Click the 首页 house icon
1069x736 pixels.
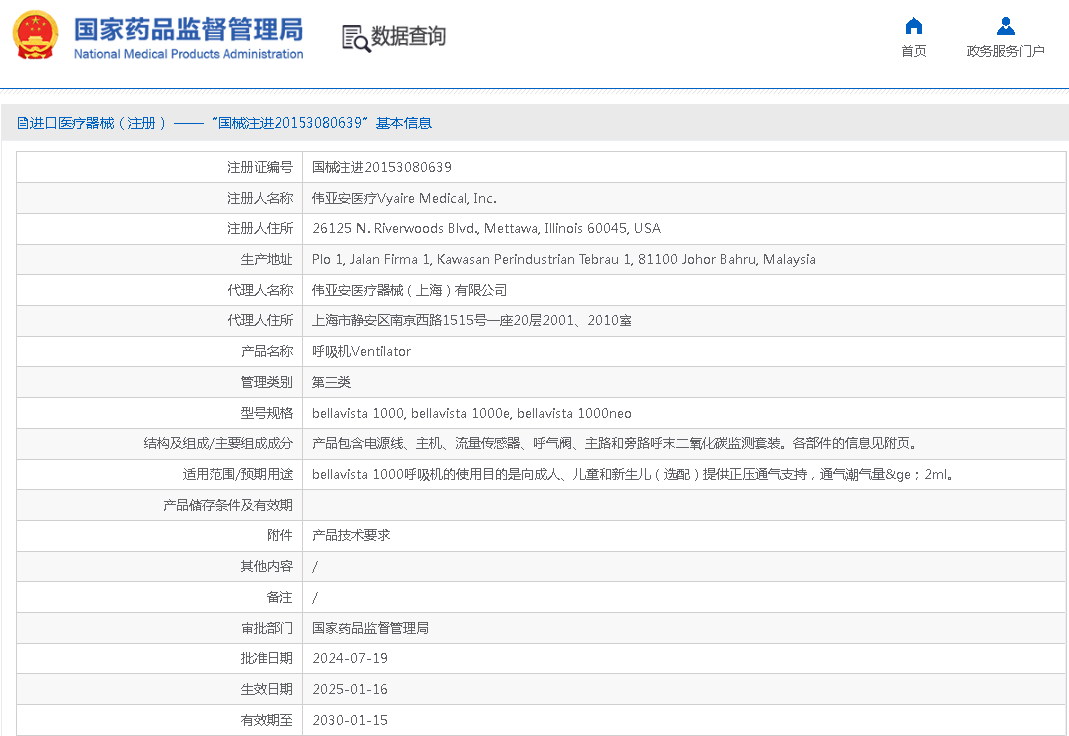click(913, 26)
